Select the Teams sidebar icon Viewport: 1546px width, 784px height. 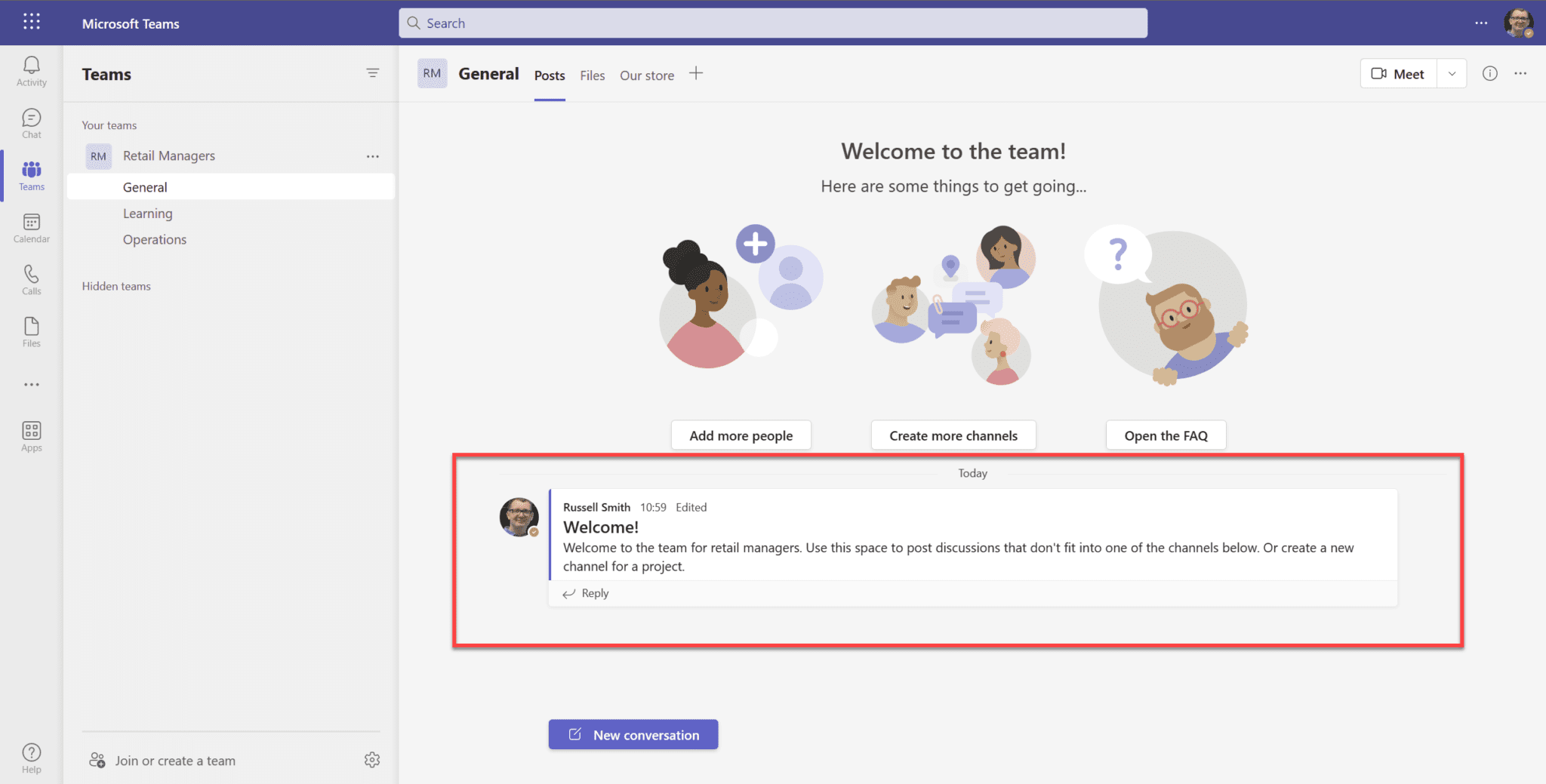click(x=32, y=176)
